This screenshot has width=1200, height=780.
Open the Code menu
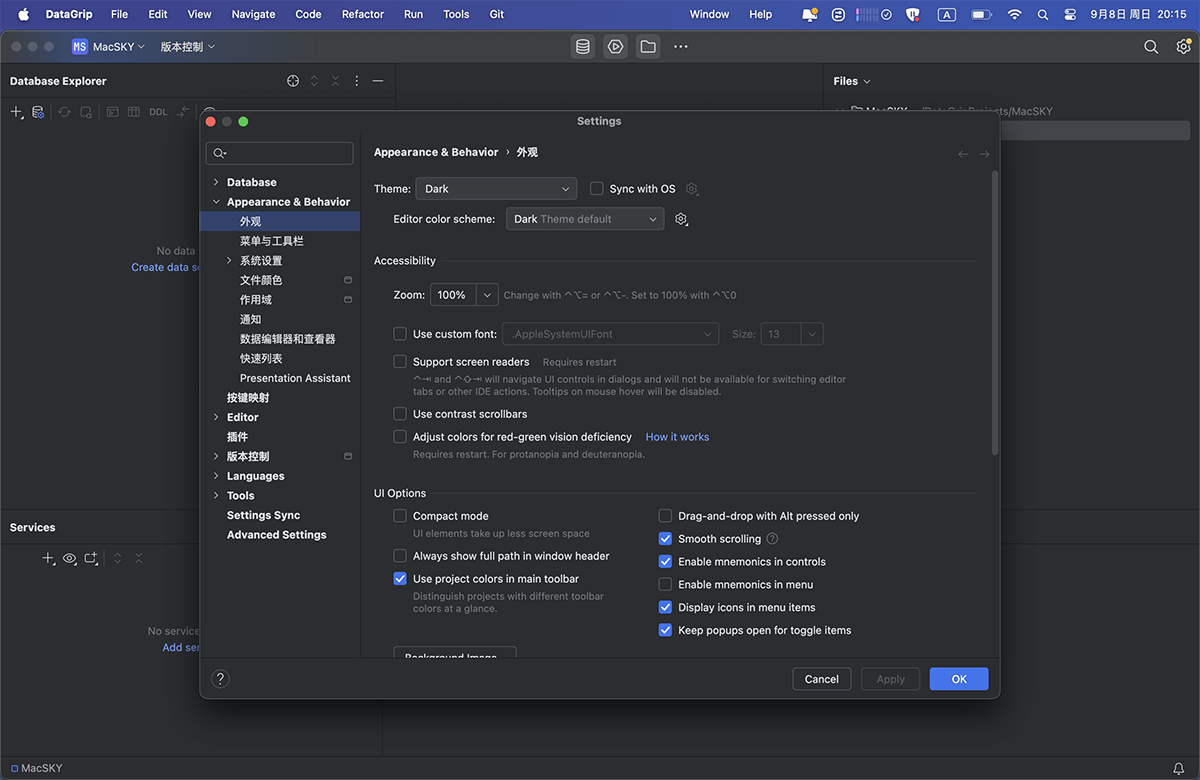coord(308,14)
